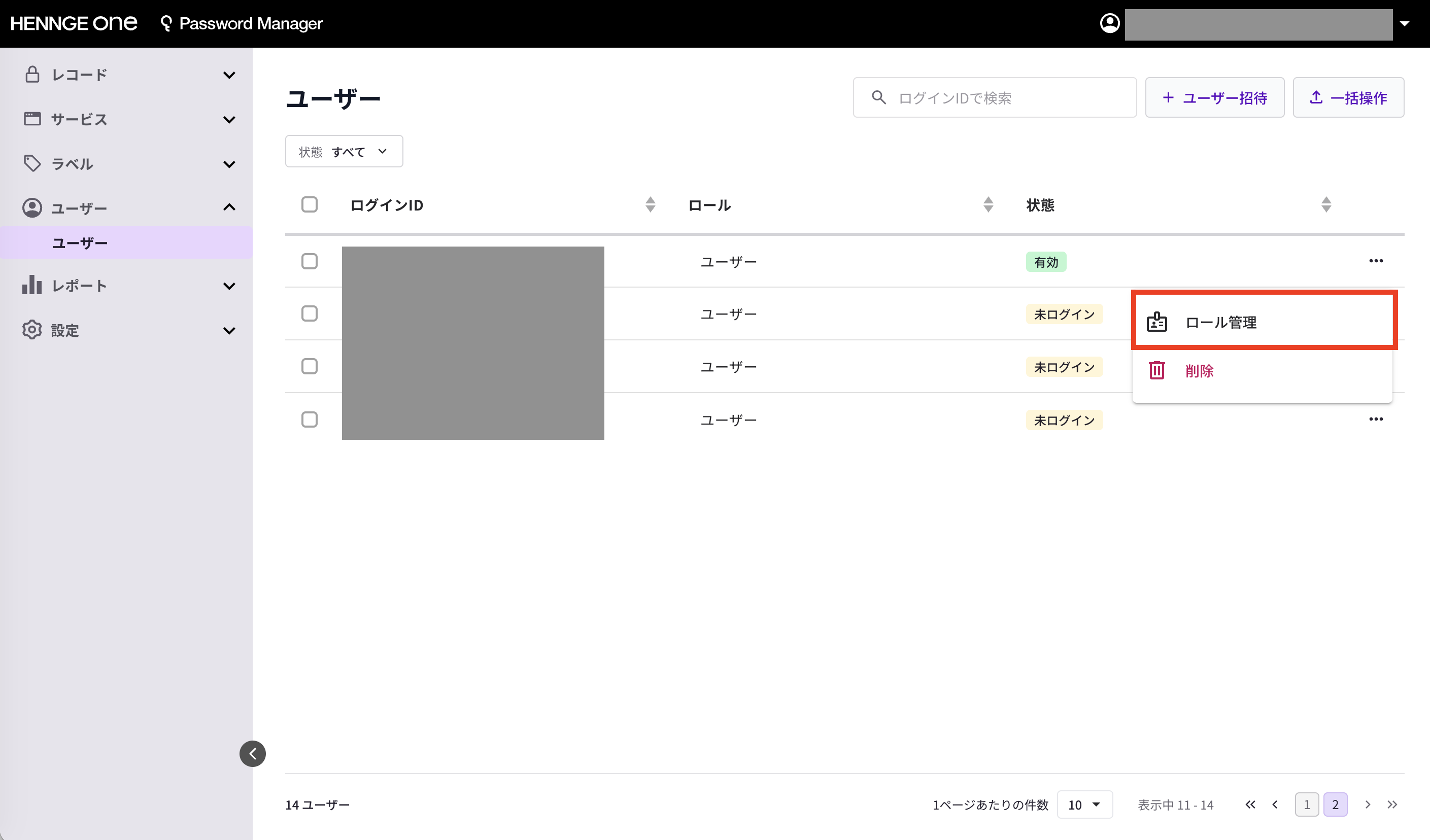1430x840 pixels.
Task: Go to the previous page arrow
Action: click(1275, 804)
